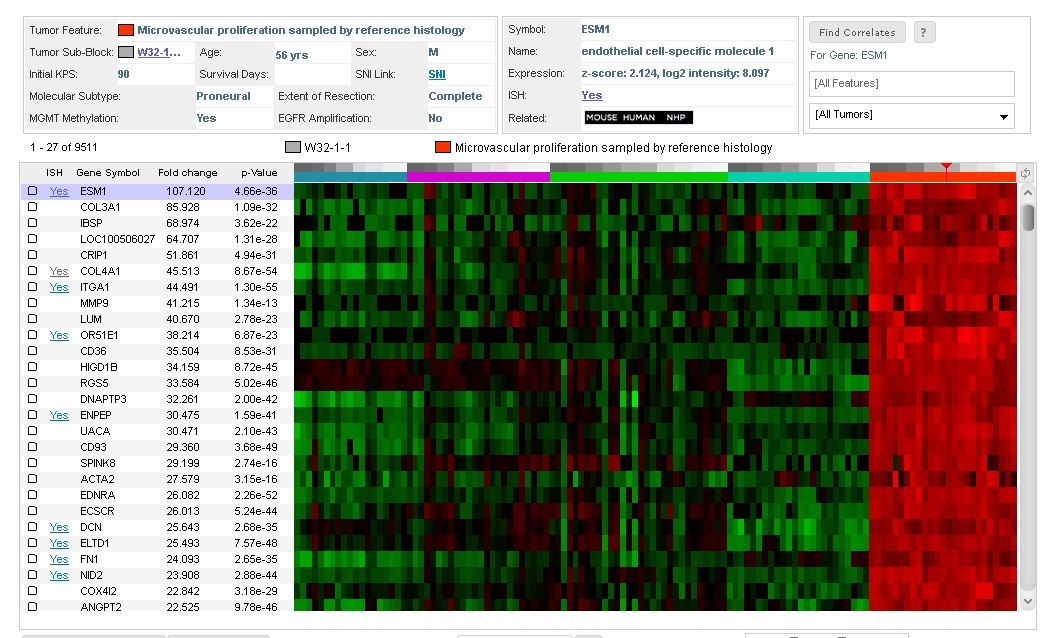
Task: Click the refresh icon above the scrollbar
Action: [1025, 174]
